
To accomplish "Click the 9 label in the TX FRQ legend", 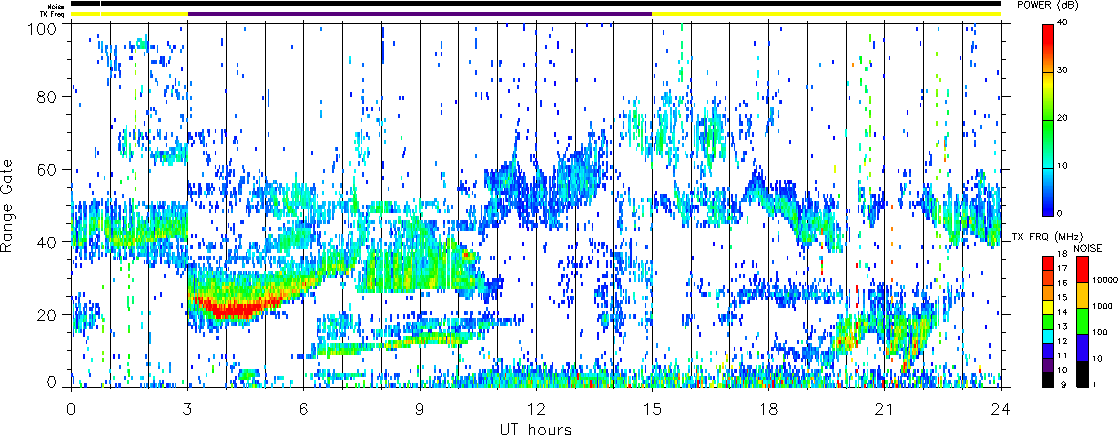I will [x=1064, y=384].
